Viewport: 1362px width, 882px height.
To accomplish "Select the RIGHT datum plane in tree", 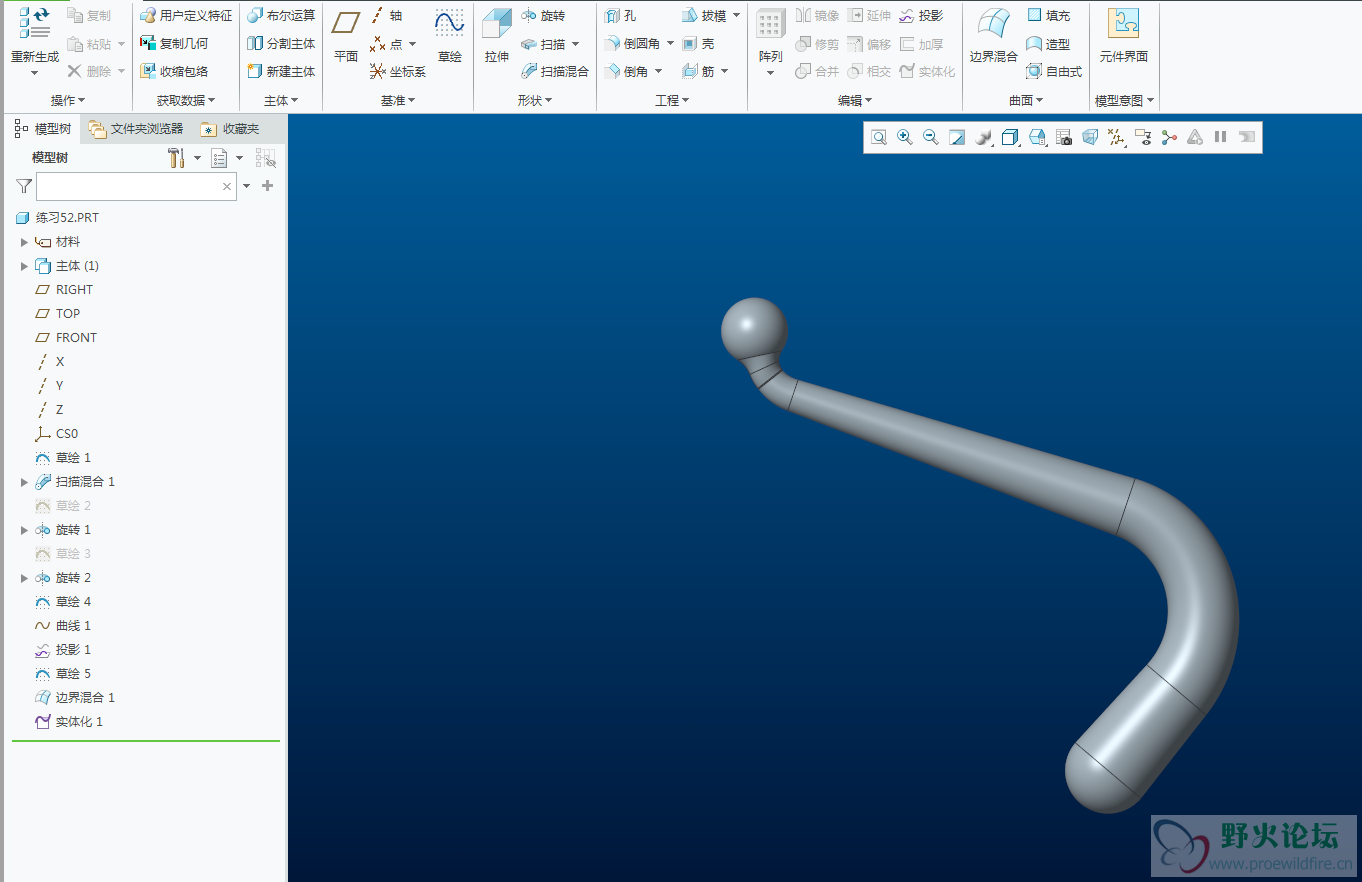I will click(64, 290).
